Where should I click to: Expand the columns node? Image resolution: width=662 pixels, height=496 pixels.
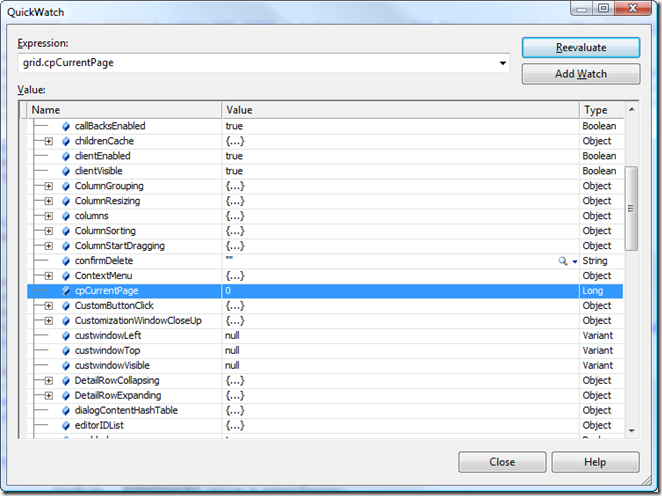49,216
